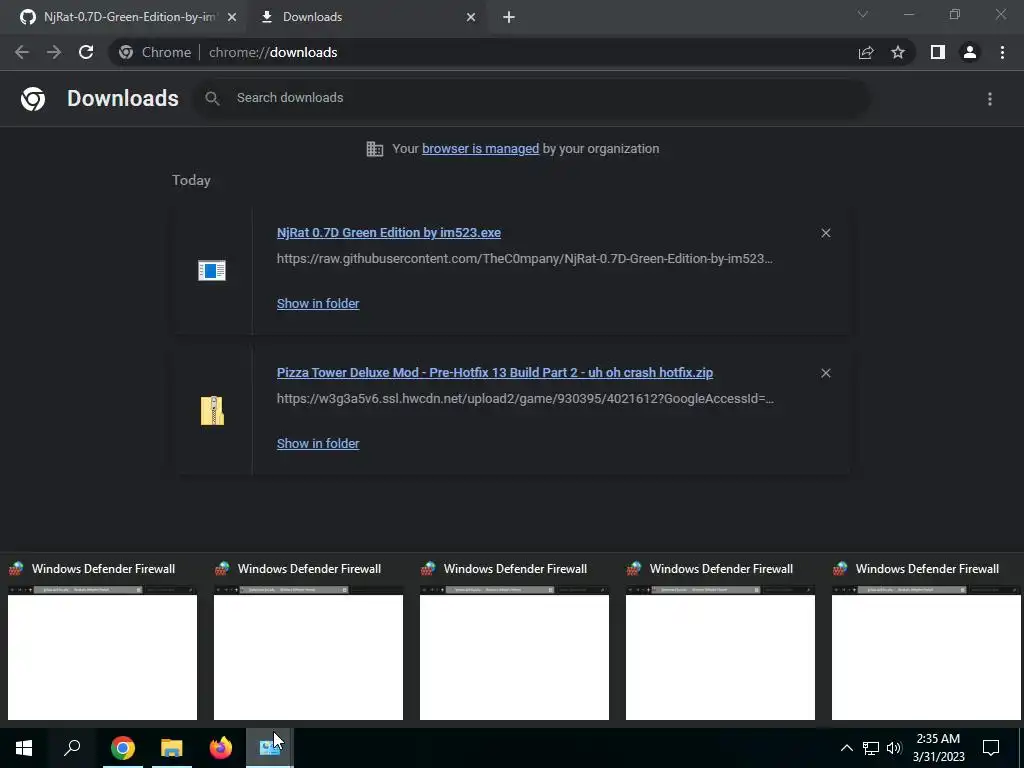Click Chrome icon in taskbar
The height and width of the screenshot is (768, 1024).
(x=123, y=747)
